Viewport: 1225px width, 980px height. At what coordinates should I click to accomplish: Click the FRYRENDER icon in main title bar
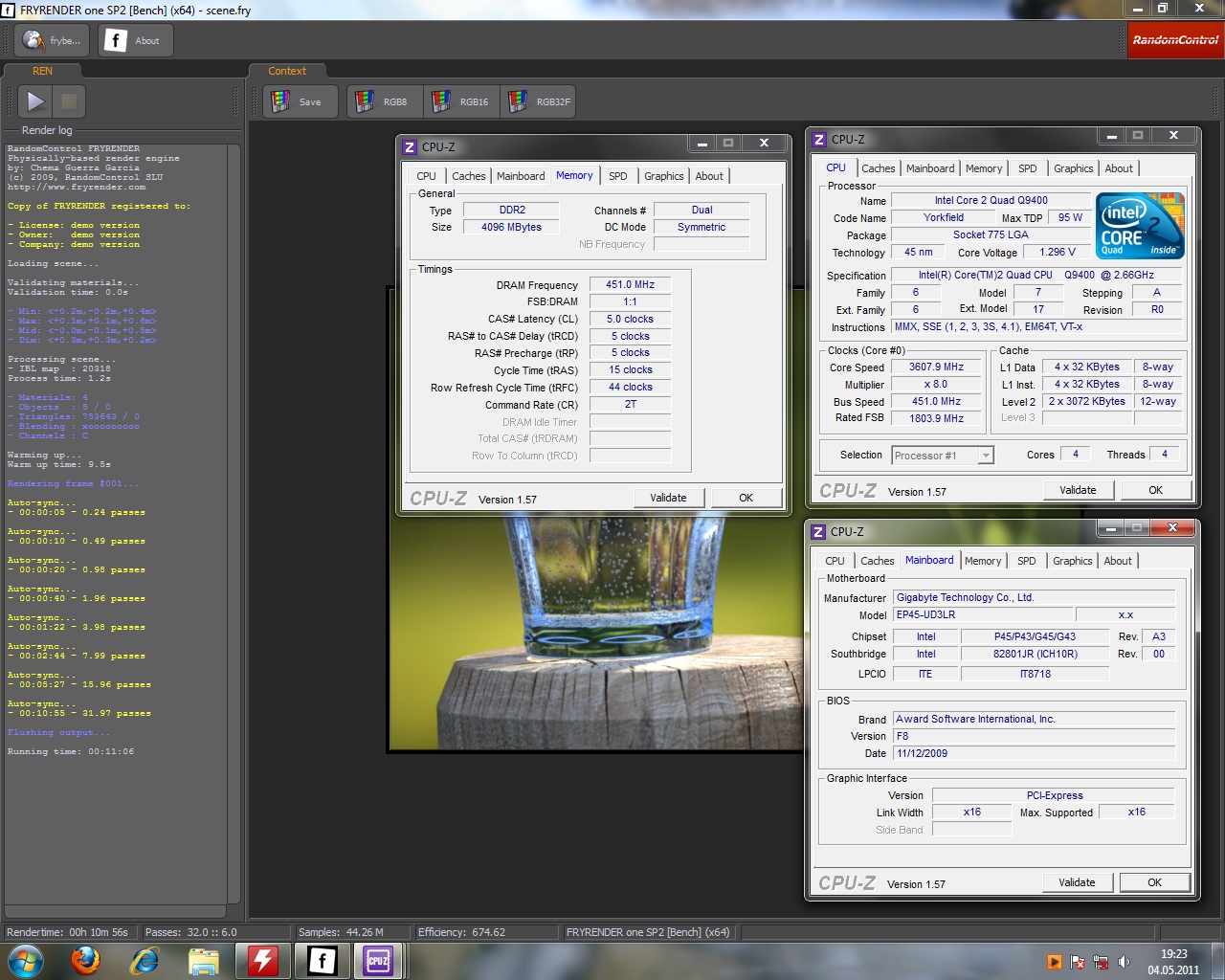click(9, 10)
